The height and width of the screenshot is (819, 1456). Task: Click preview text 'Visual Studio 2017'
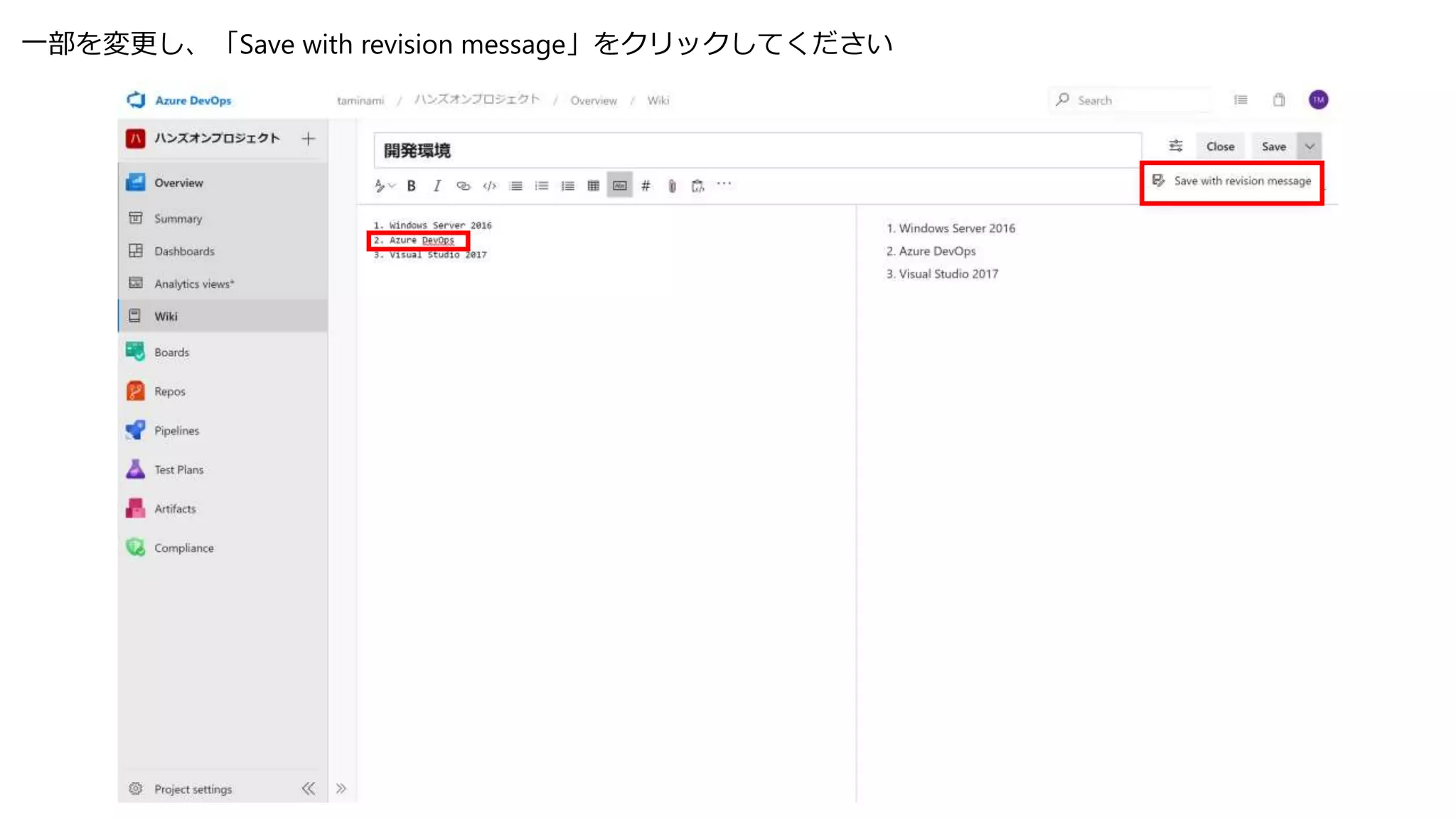point(948,274)
